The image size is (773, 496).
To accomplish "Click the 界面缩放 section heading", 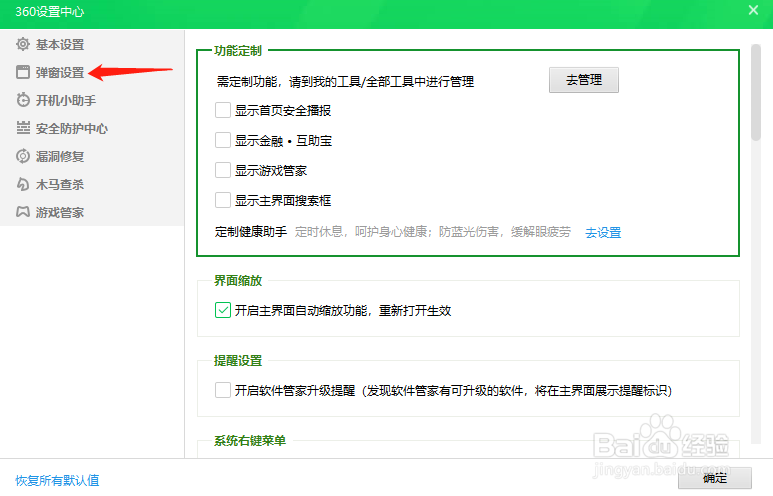I will click(238, 281).
